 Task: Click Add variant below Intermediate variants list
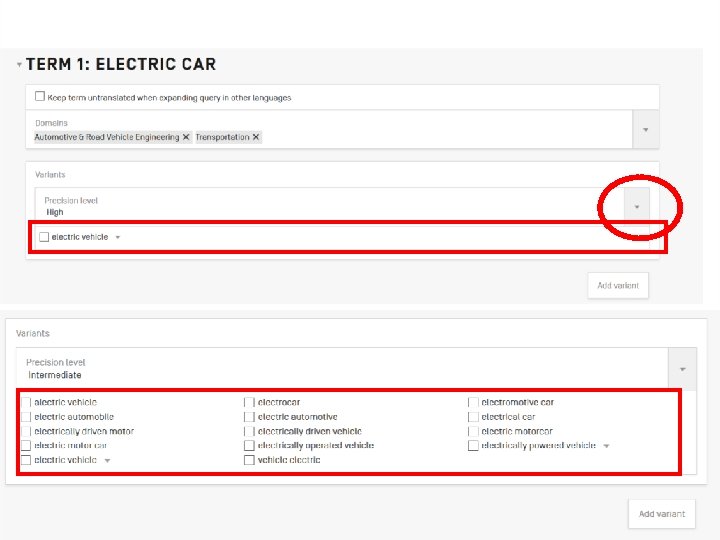click(661, 513)
